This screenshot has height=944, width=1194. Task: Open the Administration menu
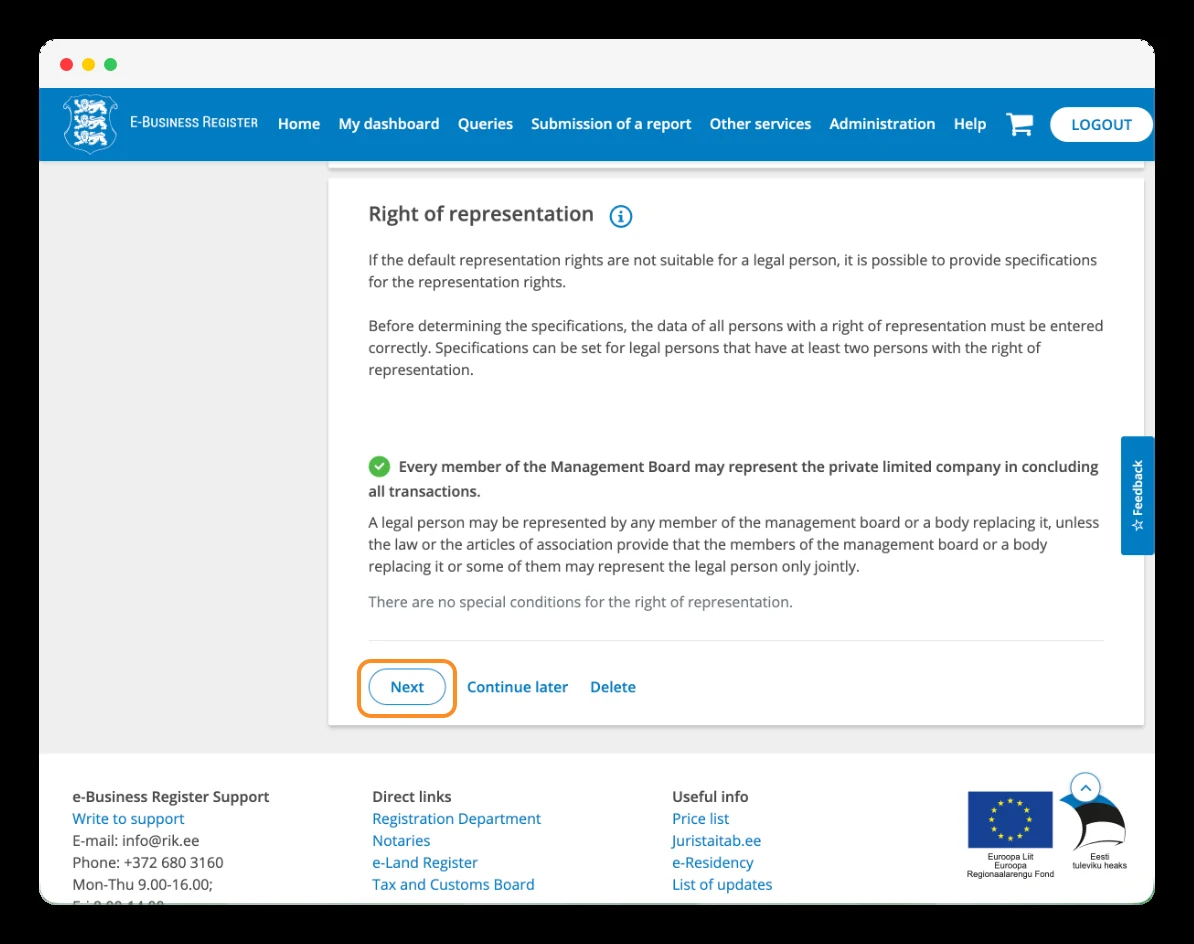[x=882, y=124]
